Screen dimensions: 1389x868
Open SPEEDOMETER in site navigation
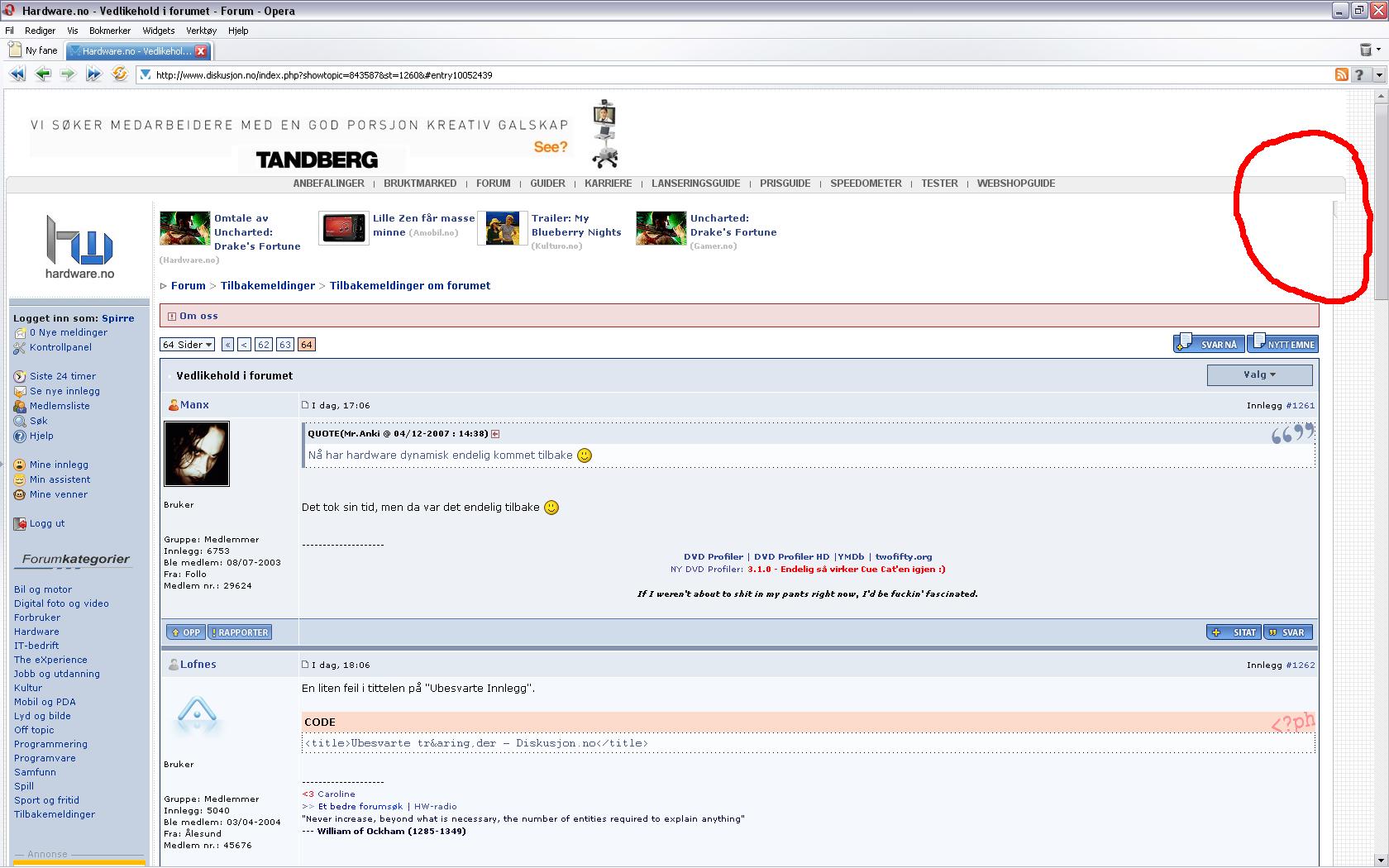[866, 184]
